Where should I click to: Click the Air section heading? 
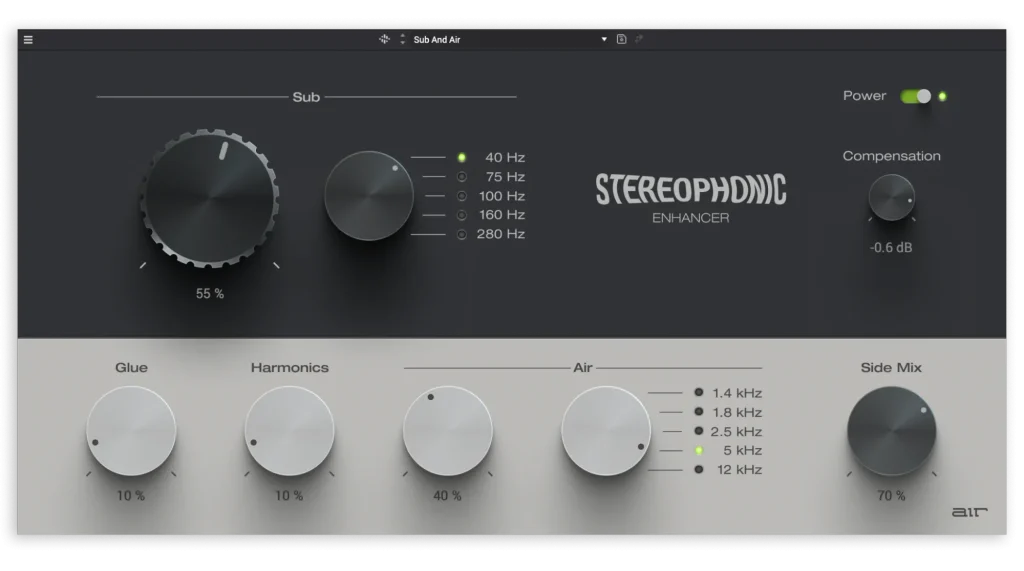[583, 368]
